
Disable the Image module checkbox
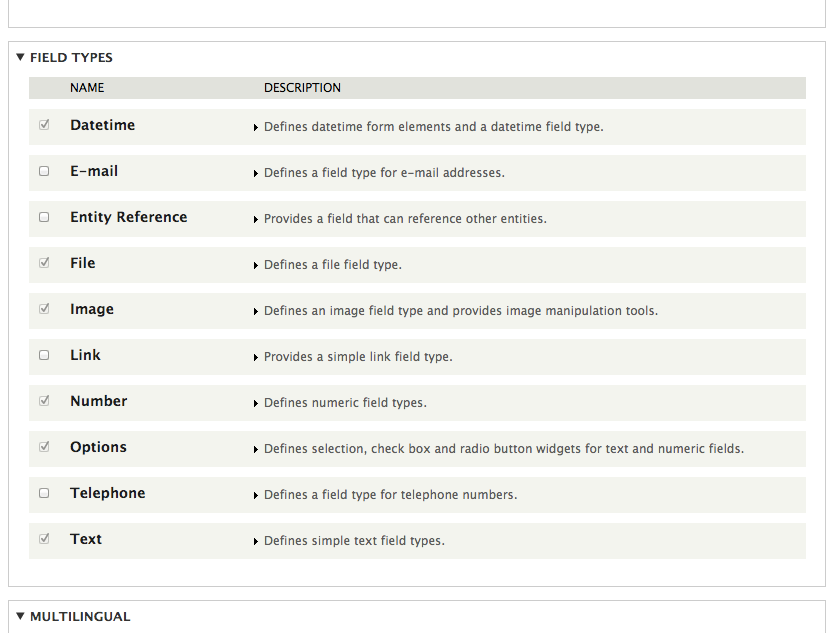click(44, 309)
